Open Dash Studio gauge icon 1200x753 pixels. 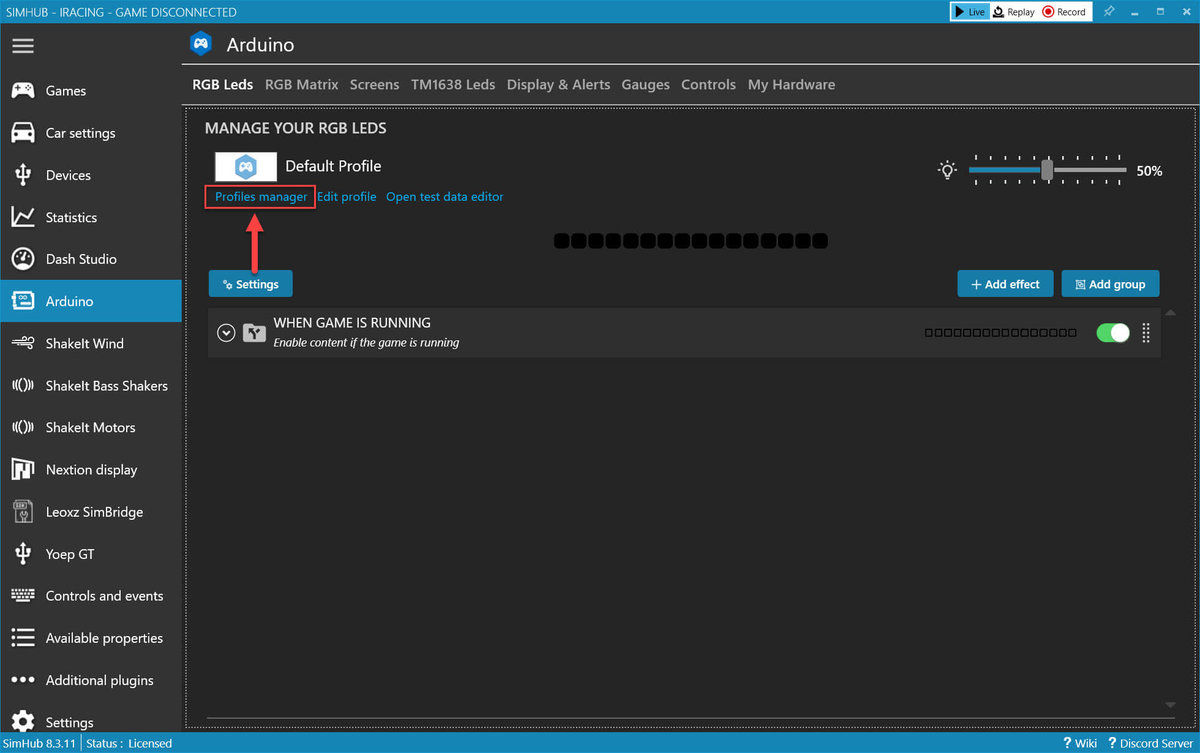click(x=23, y=259)
